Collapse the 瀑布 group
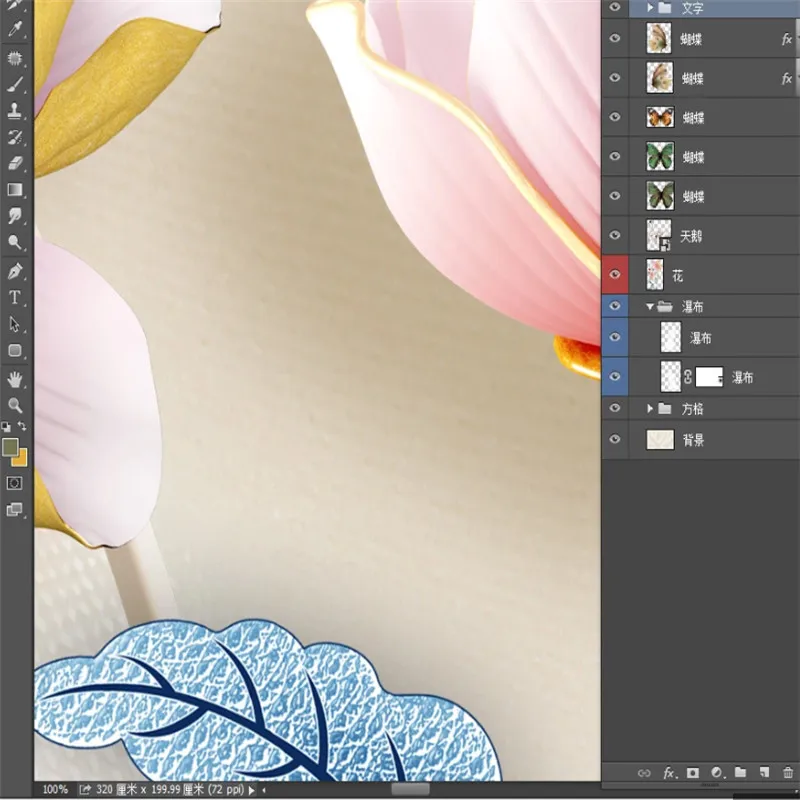Screen dimensions: 800x800 coord(649,307)
